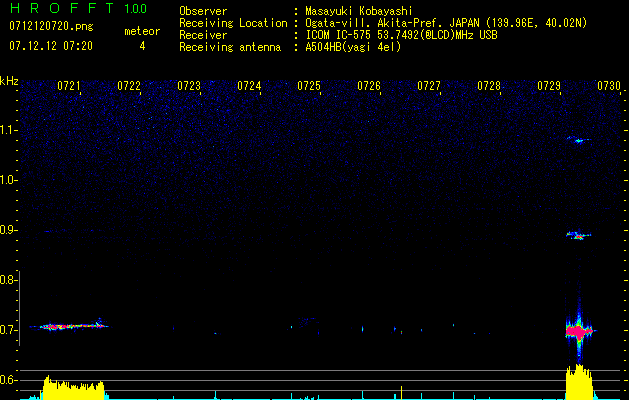This screenshot has height=400, width=629.
Task: Click the strong pink echo burst near 0729
Action: [x=578, y=331]
